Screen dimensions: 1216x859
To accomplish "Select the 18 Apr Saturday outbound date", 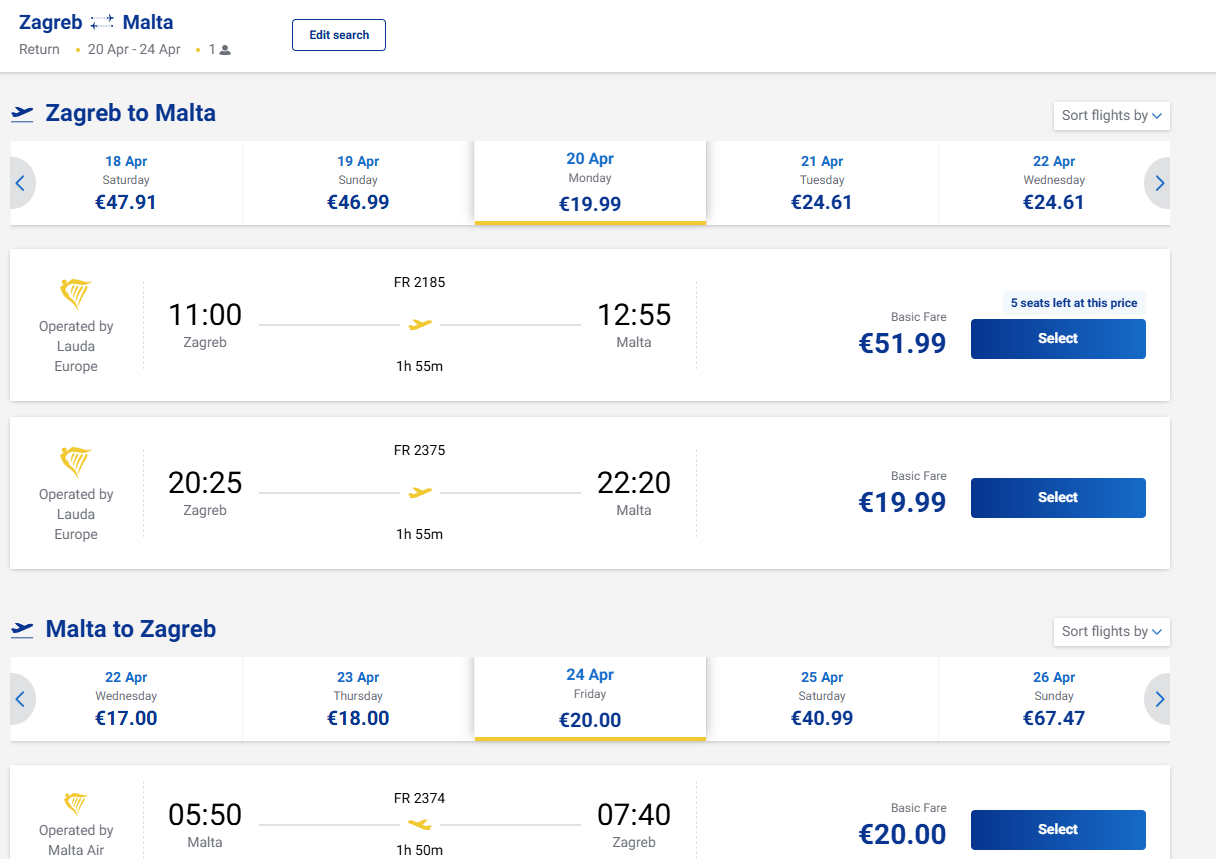I will coord(126,183).
